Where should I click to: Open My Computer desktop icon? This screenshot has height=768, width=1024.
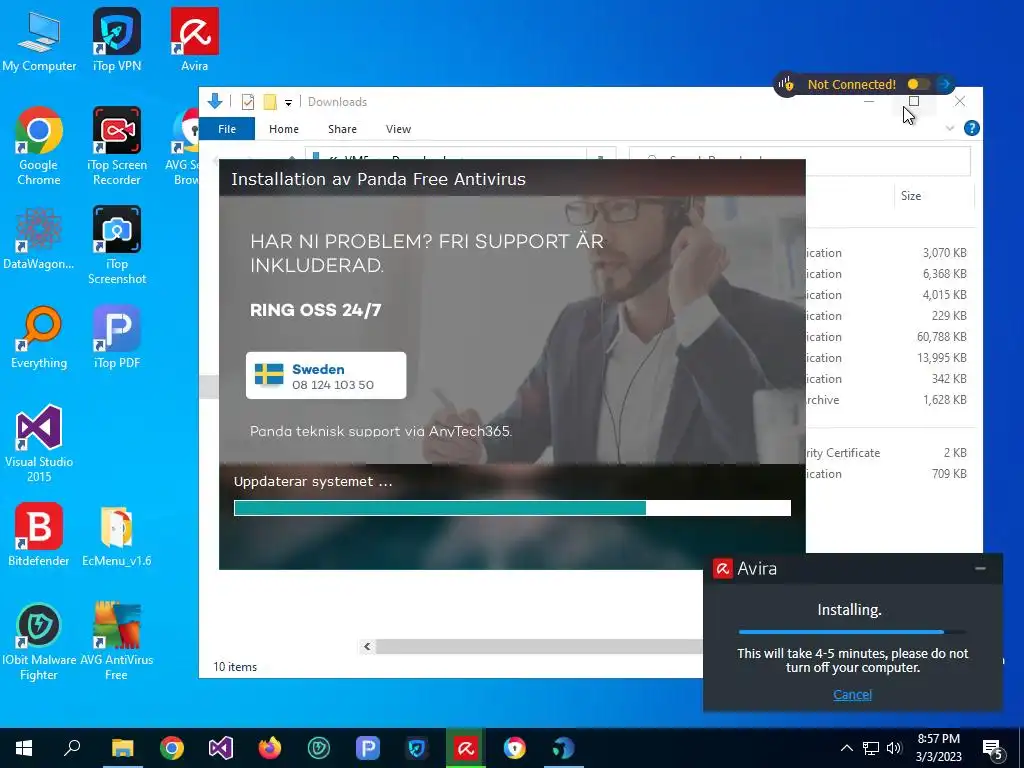tap(39, 40)
